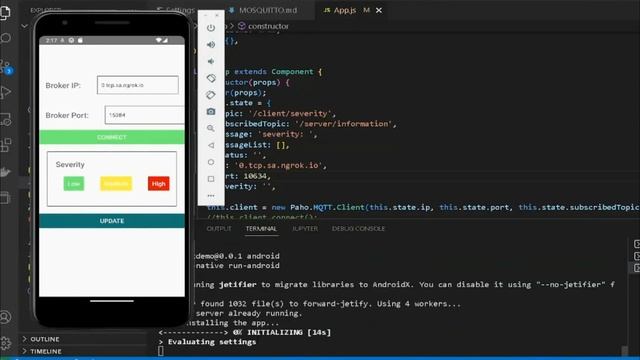Image resolution: width=640 pixels, height=360 pixels.
Task: Close the emulator toolbar window
Action: click(217, 15)
